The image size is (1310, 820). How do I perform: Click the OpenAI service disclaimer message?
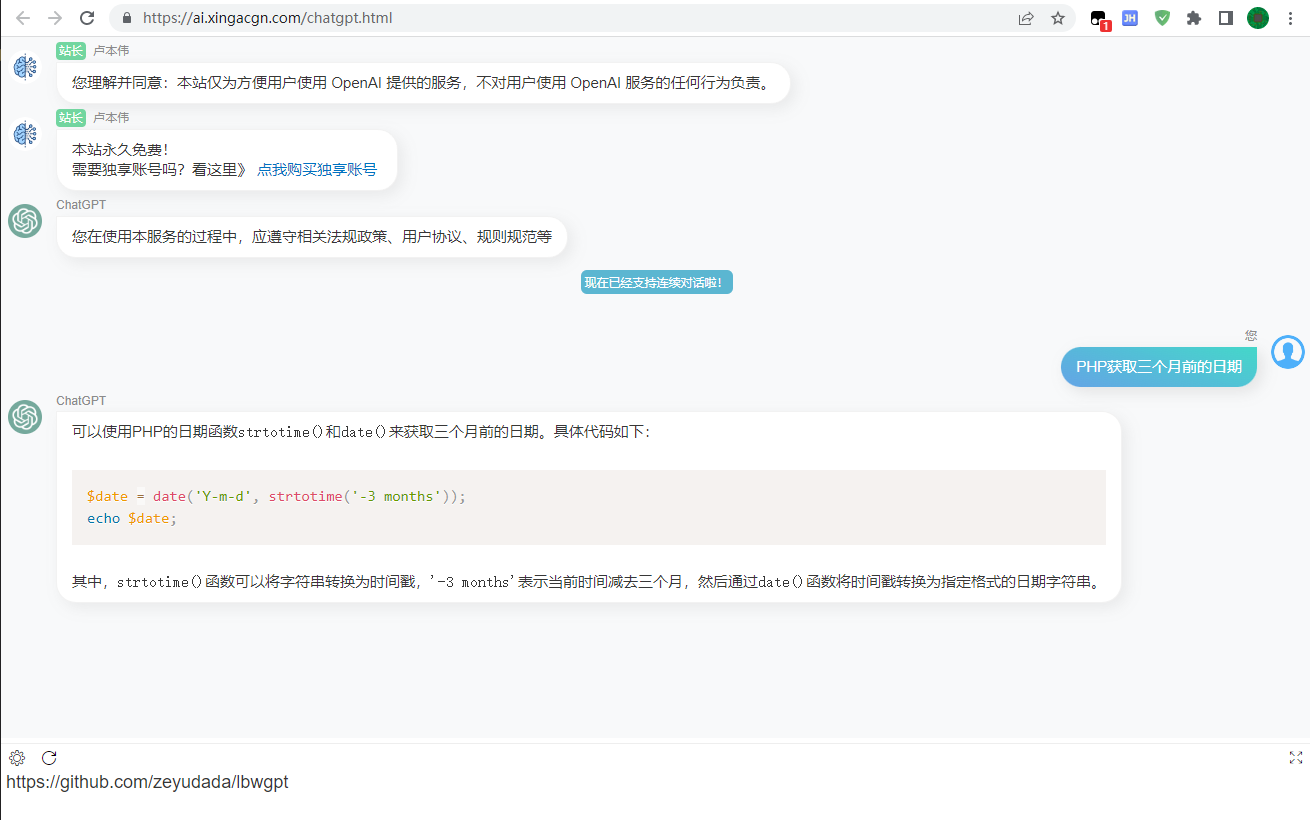(x=423, y=83)
